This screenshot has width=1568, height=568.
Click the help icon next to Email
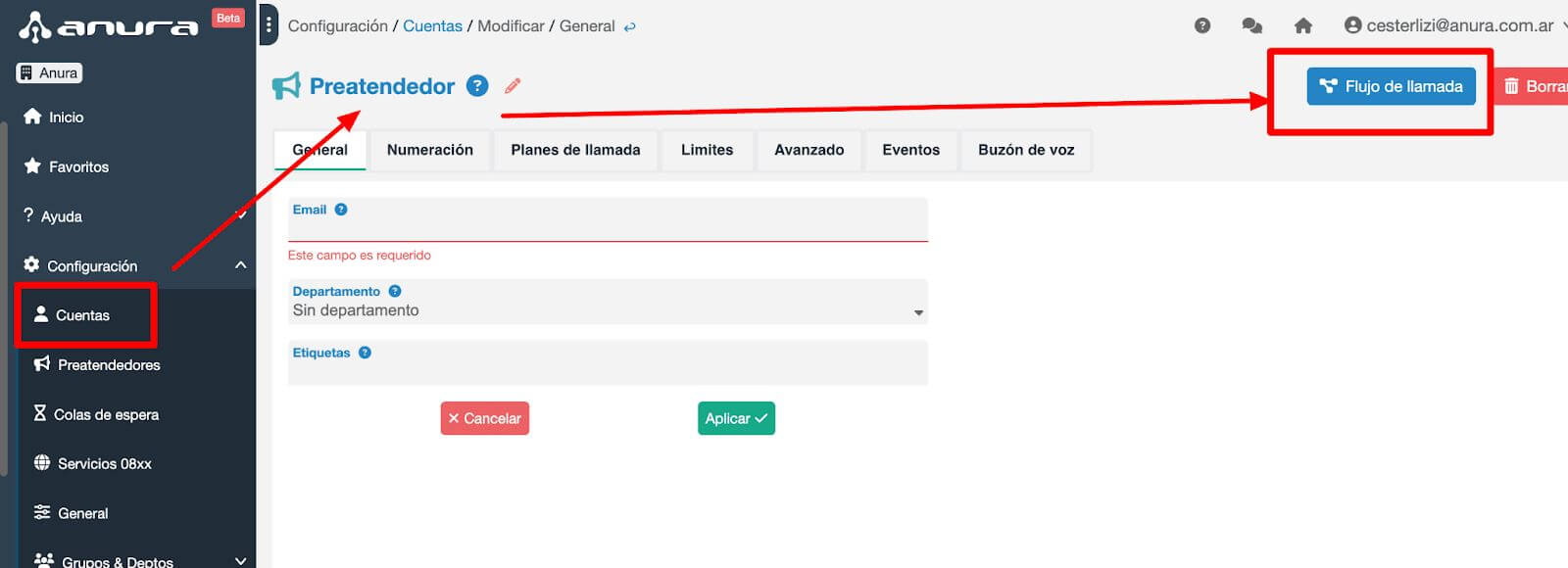coord(341,209)
